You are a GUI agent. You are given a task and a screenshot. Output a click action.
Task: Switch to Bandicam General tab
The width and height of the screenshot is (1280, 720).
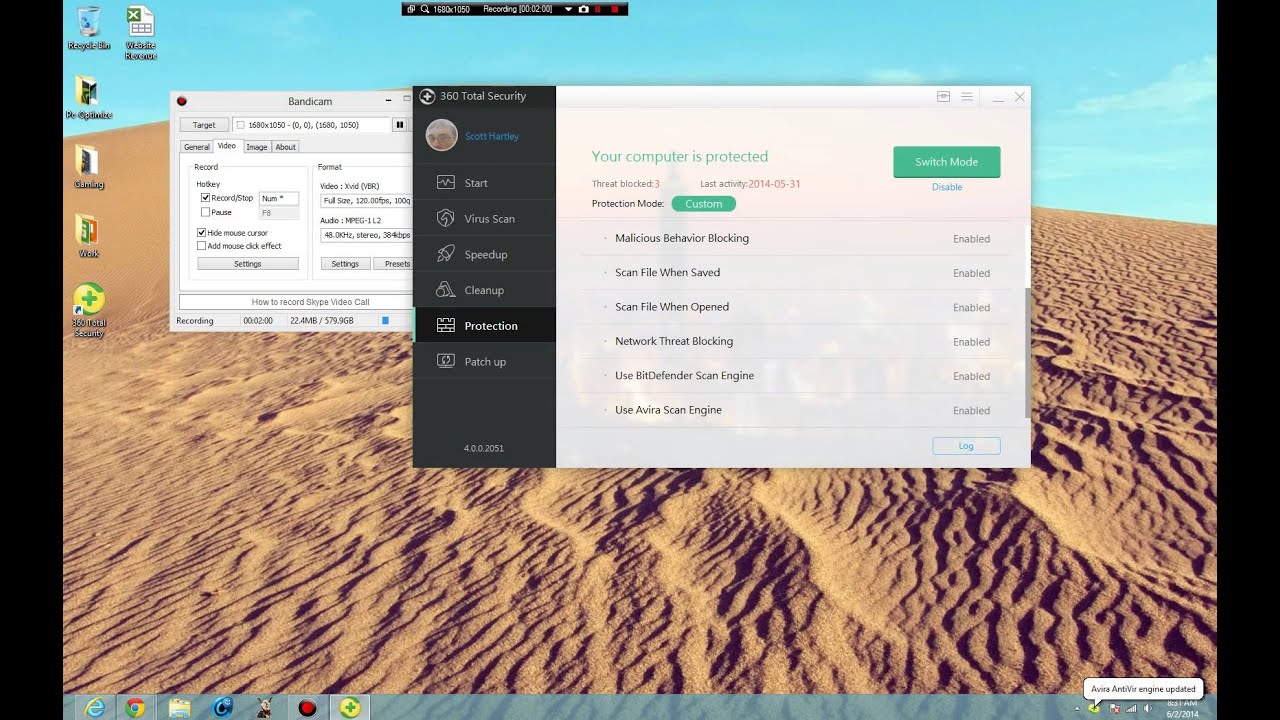pos(197,147)
